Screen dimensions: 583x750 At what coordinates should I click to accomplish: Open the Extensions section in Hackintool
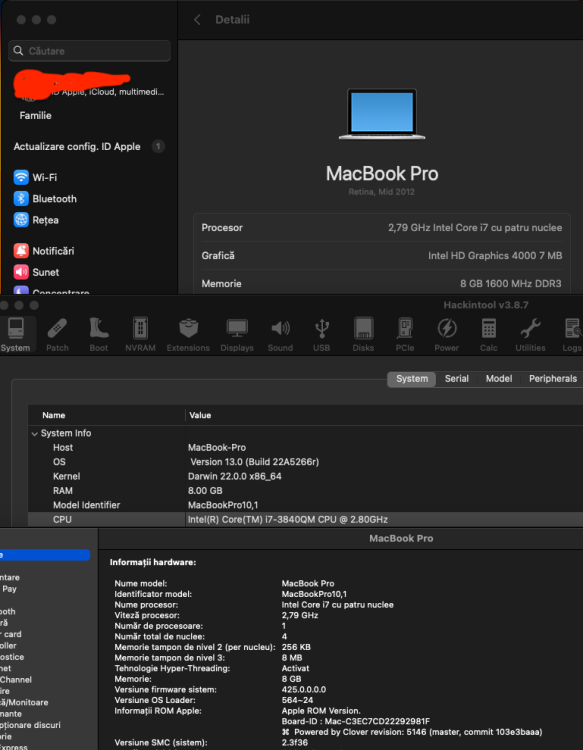pyautogui.click(x=188, y=335)
